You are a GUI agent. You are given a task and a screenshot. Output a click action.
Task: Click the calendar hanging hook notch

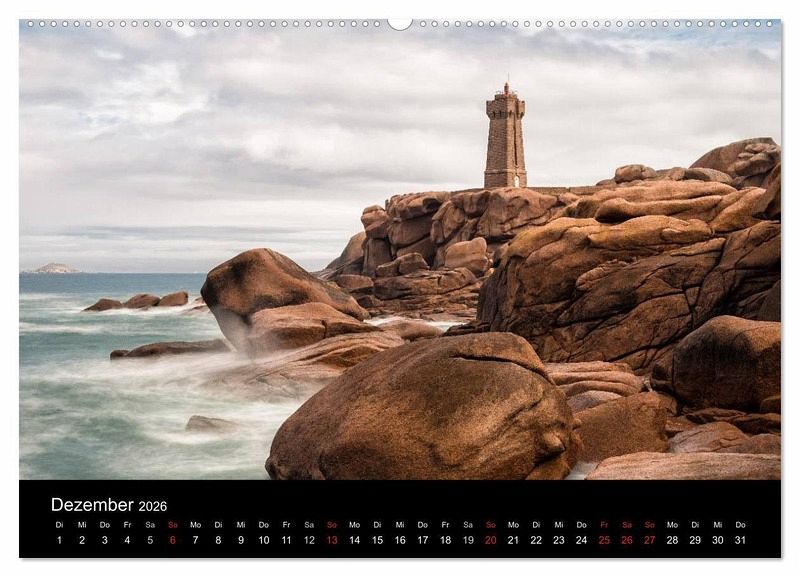pos(400,23)
